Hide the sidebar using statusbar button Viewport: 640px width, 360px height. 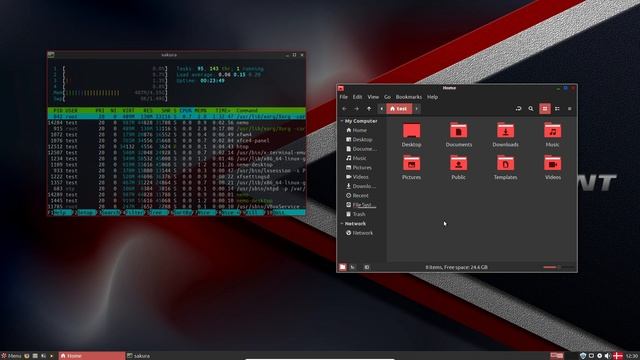click(367, 267)
